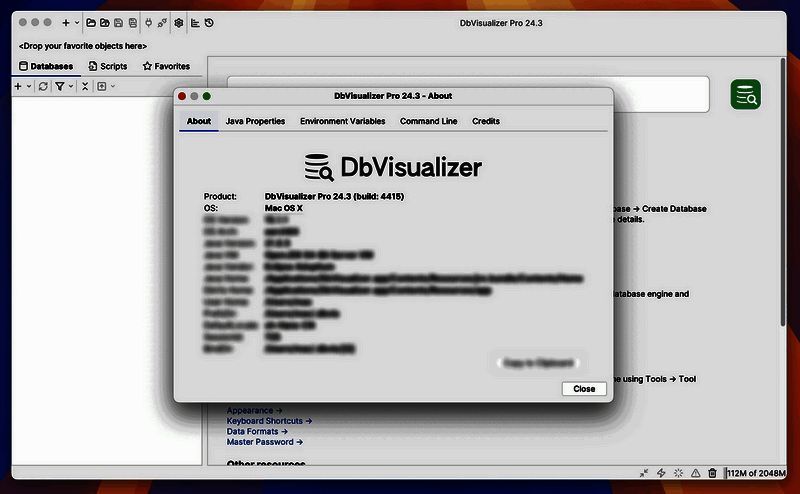
Task: Click the collapse-all tree icon
Action: 85,86
